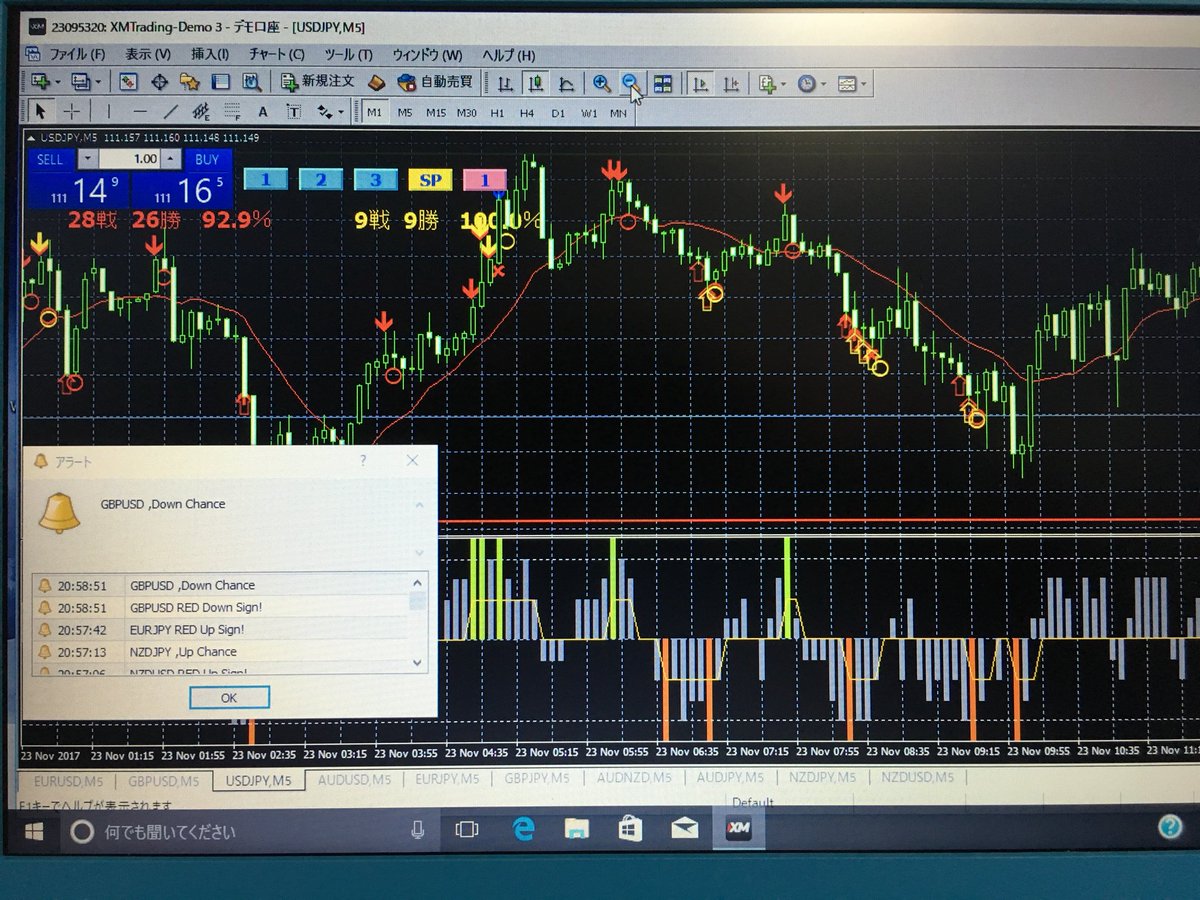Select the D1 timeframe

click(x=558, y=113)
